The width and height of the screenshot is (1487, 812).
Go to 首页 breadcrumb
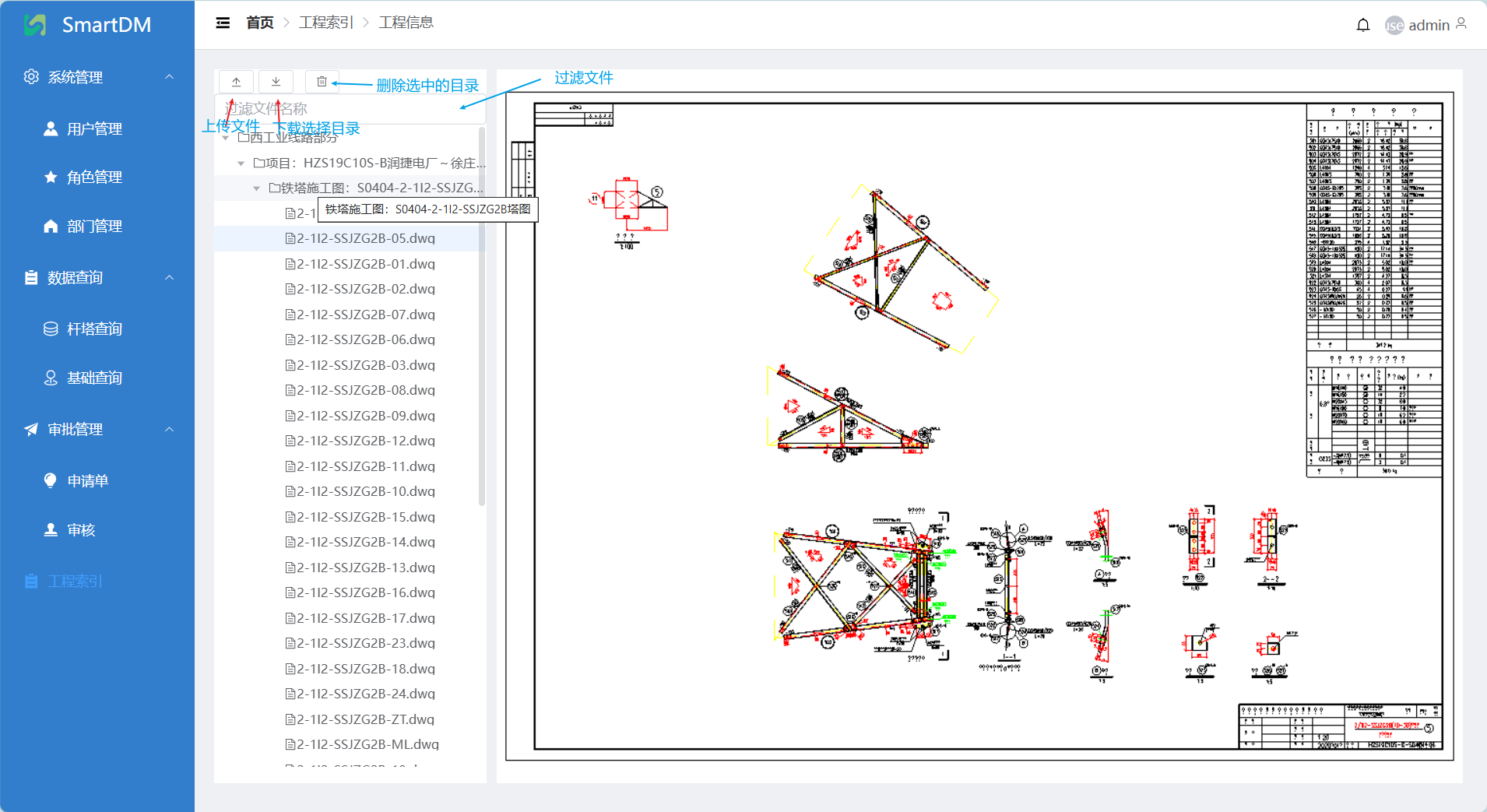(x=259, y=23)
